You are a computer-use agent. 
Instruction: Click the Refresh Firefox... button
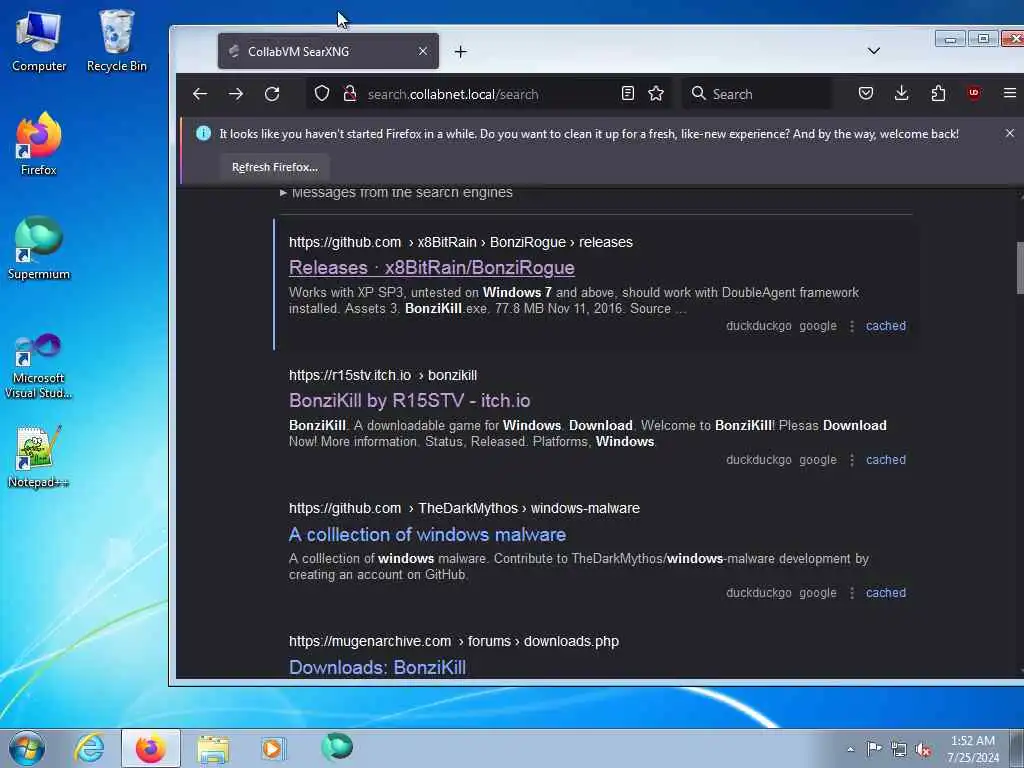[x=274, y=167]
